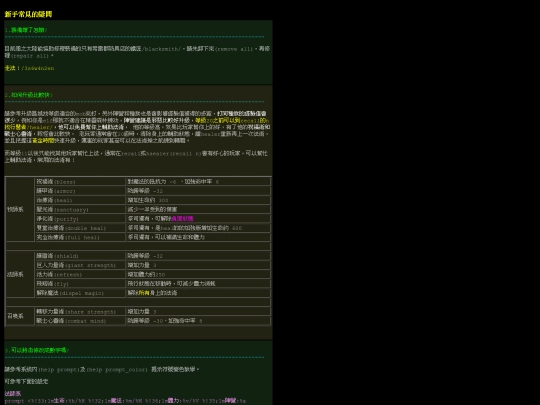
Task: Click the effect cell in the giant strength row
Action: [x=198, y=265]
